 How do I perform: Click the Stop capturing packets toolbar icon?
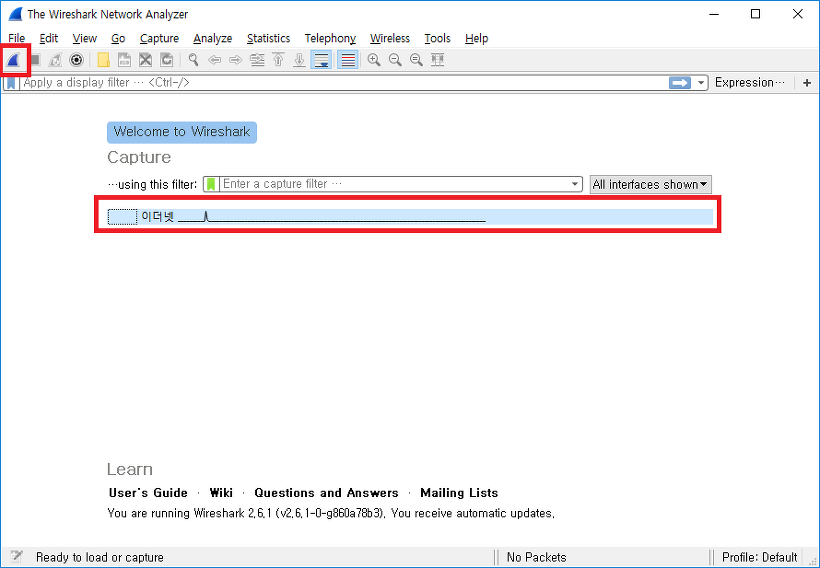click(35, 60)
